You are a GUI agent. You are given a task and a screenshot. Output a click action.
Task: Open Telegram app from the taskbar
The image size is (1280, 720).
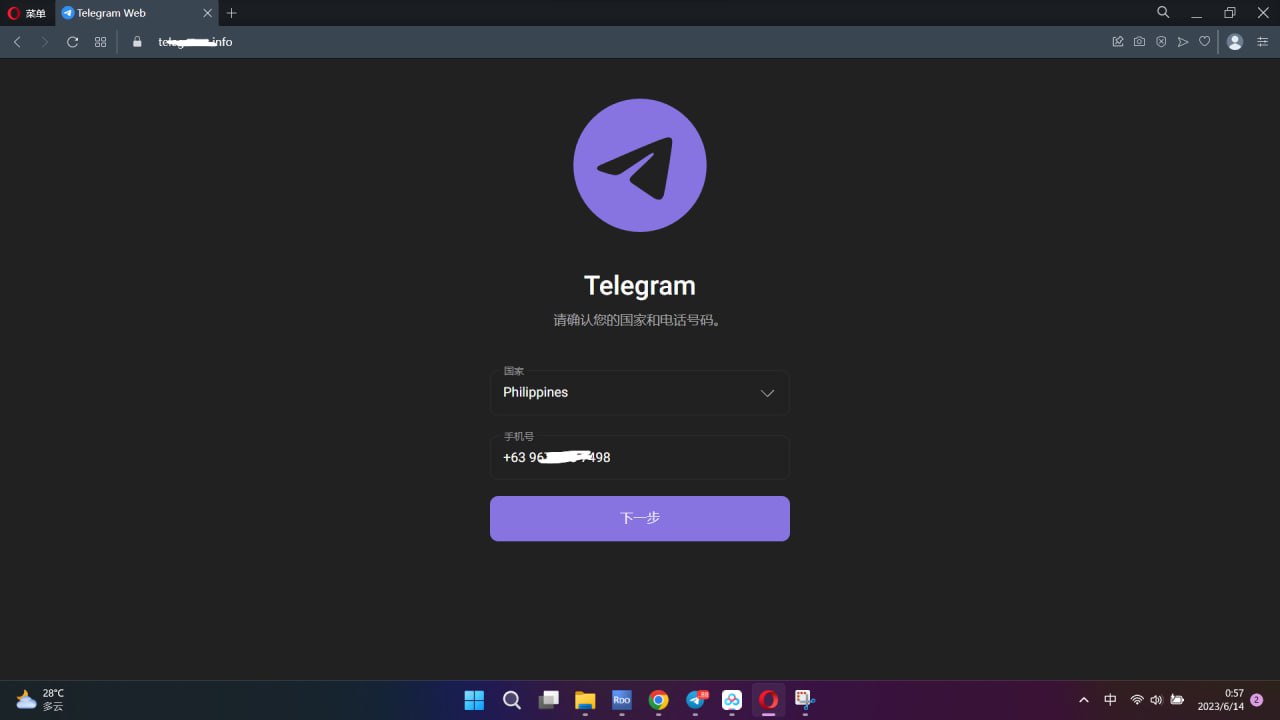click(696, 700)
